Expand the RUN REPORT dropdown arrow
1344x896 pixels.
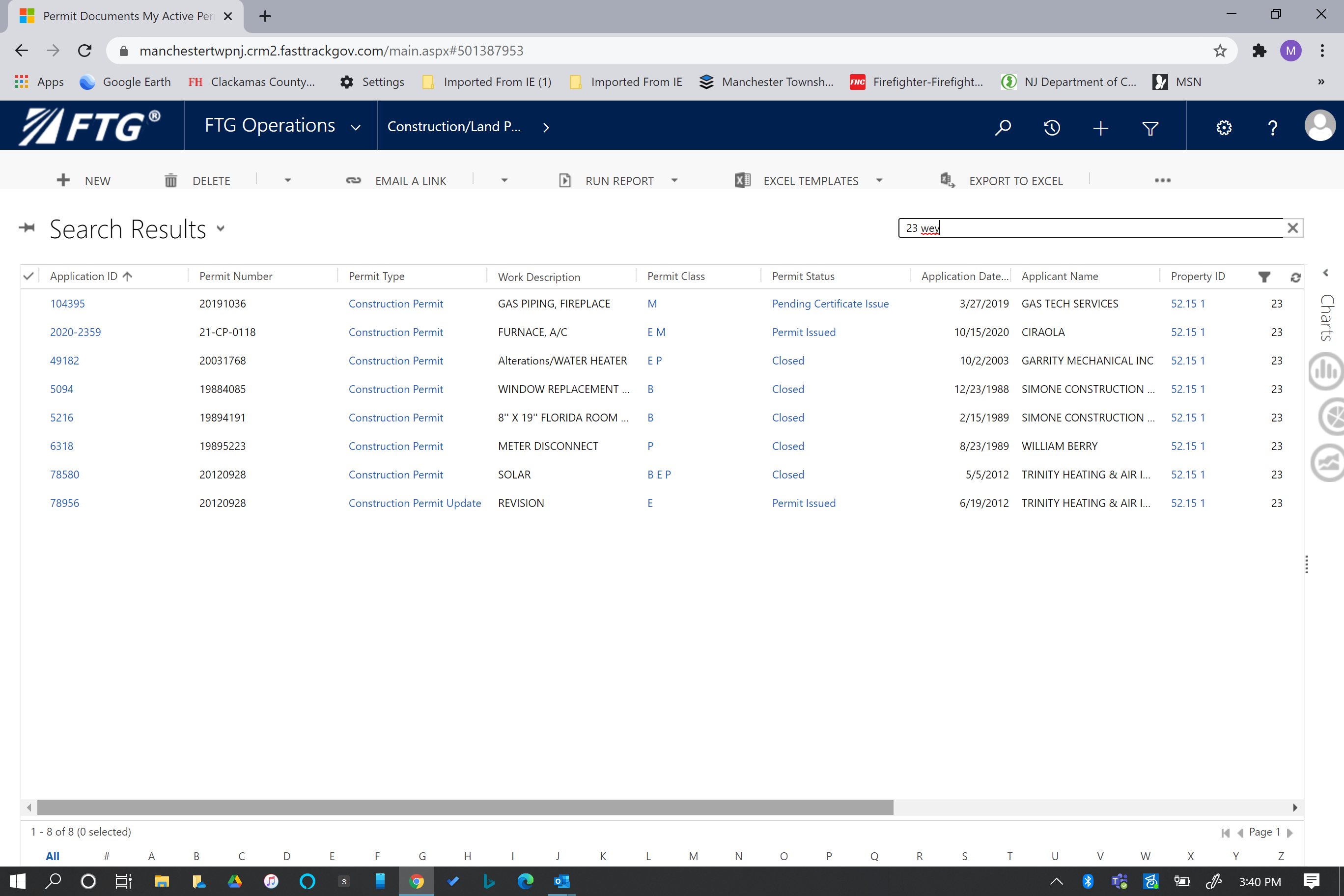674,181
